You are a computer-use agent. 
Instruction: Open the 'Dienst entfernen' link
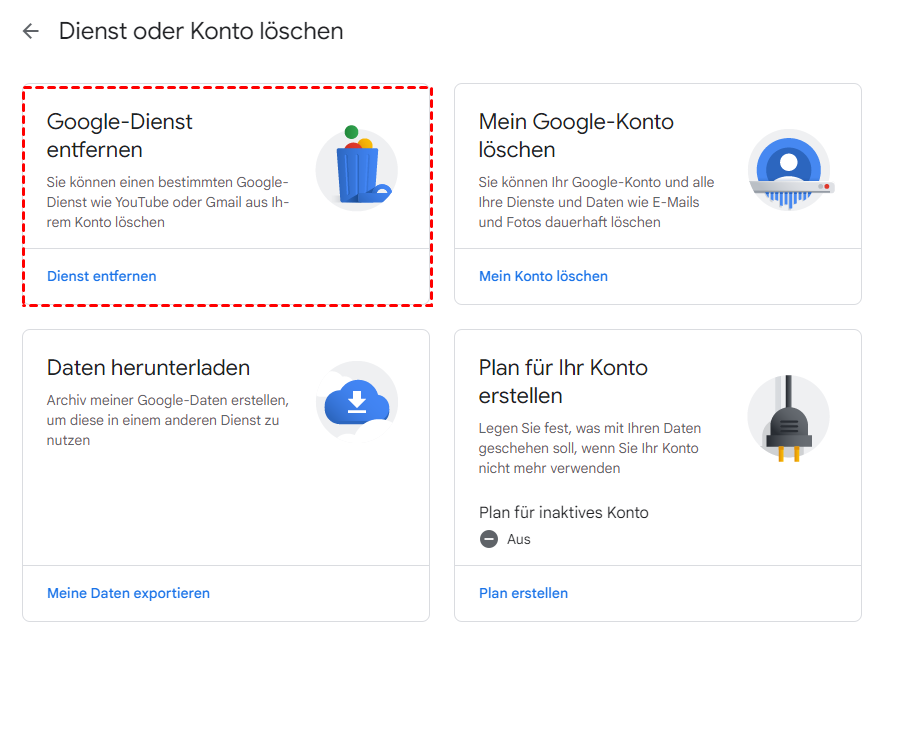102,276
